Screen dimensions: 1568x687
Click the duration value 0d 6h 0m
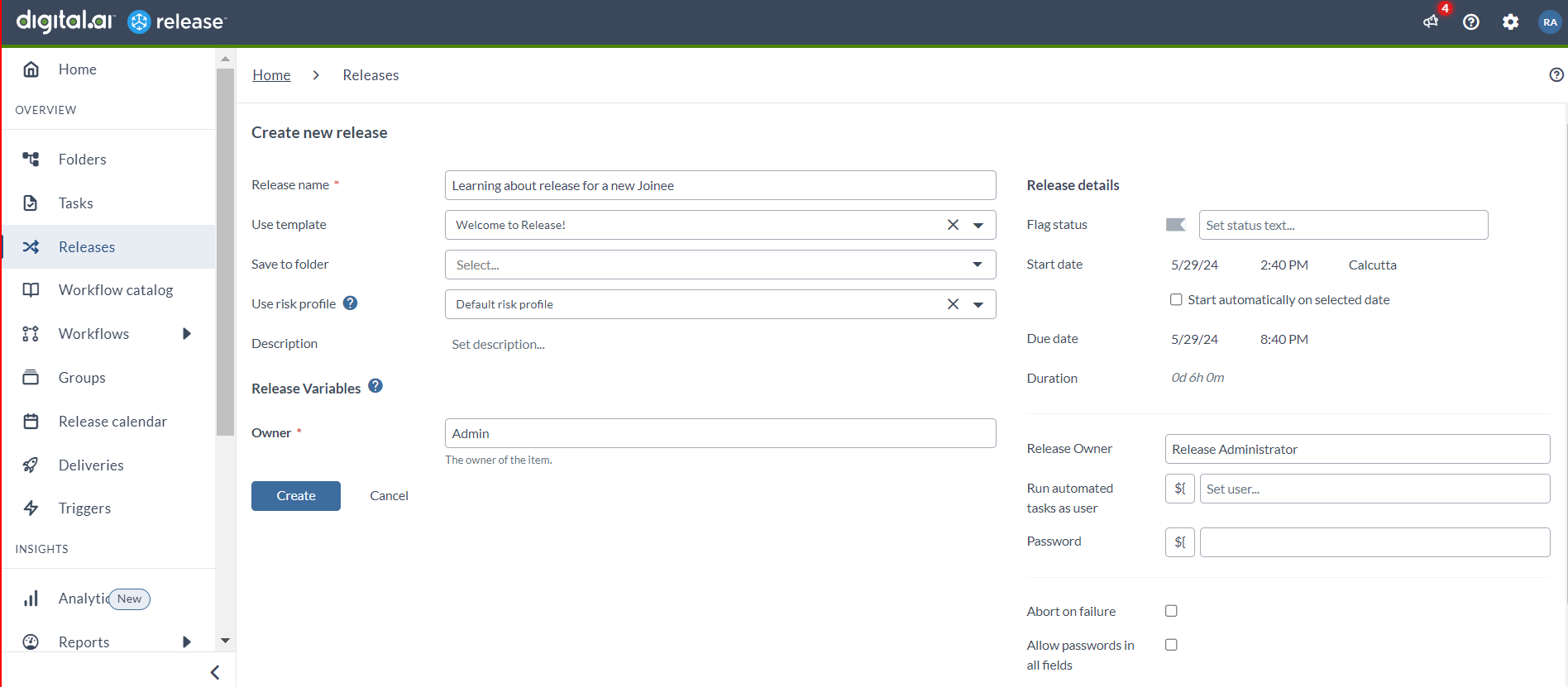point(1198,378)
